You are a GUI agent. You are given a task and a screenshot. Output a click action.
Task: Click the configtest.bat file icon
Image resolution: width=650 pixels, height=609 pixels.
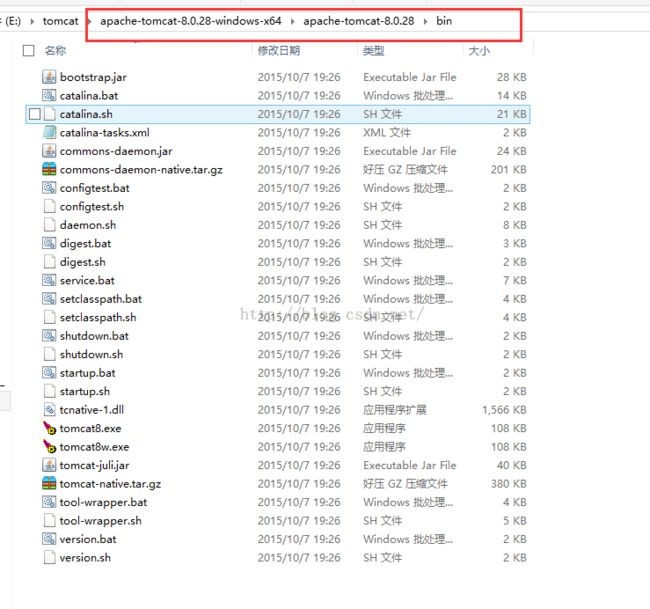pos(49,188)
